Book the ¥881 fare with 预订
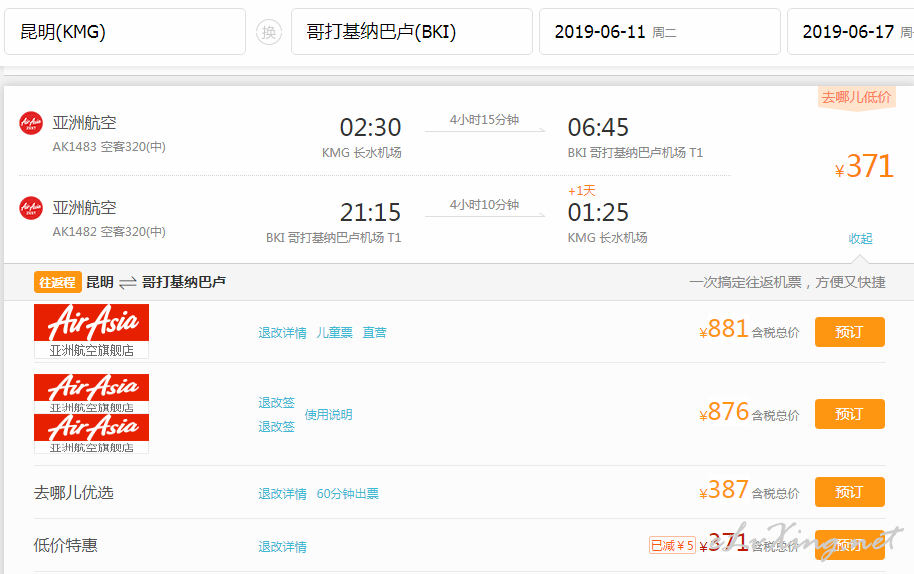Screen dimensions: 914x574 pos(849,331)
